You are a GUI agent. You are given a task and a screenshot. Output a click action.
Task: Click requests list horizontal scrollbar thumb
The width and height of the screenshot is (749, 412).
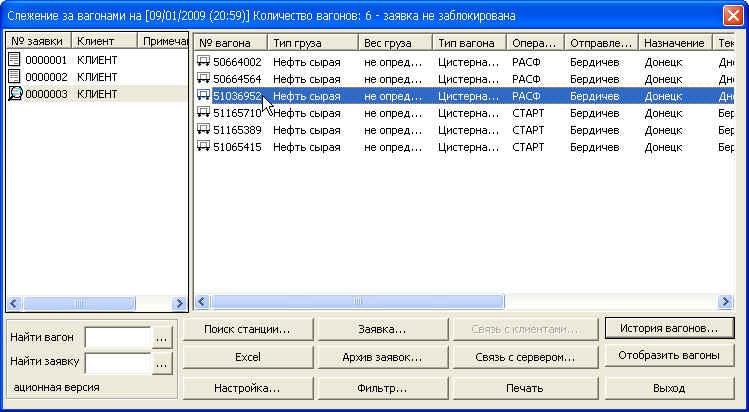80,303
